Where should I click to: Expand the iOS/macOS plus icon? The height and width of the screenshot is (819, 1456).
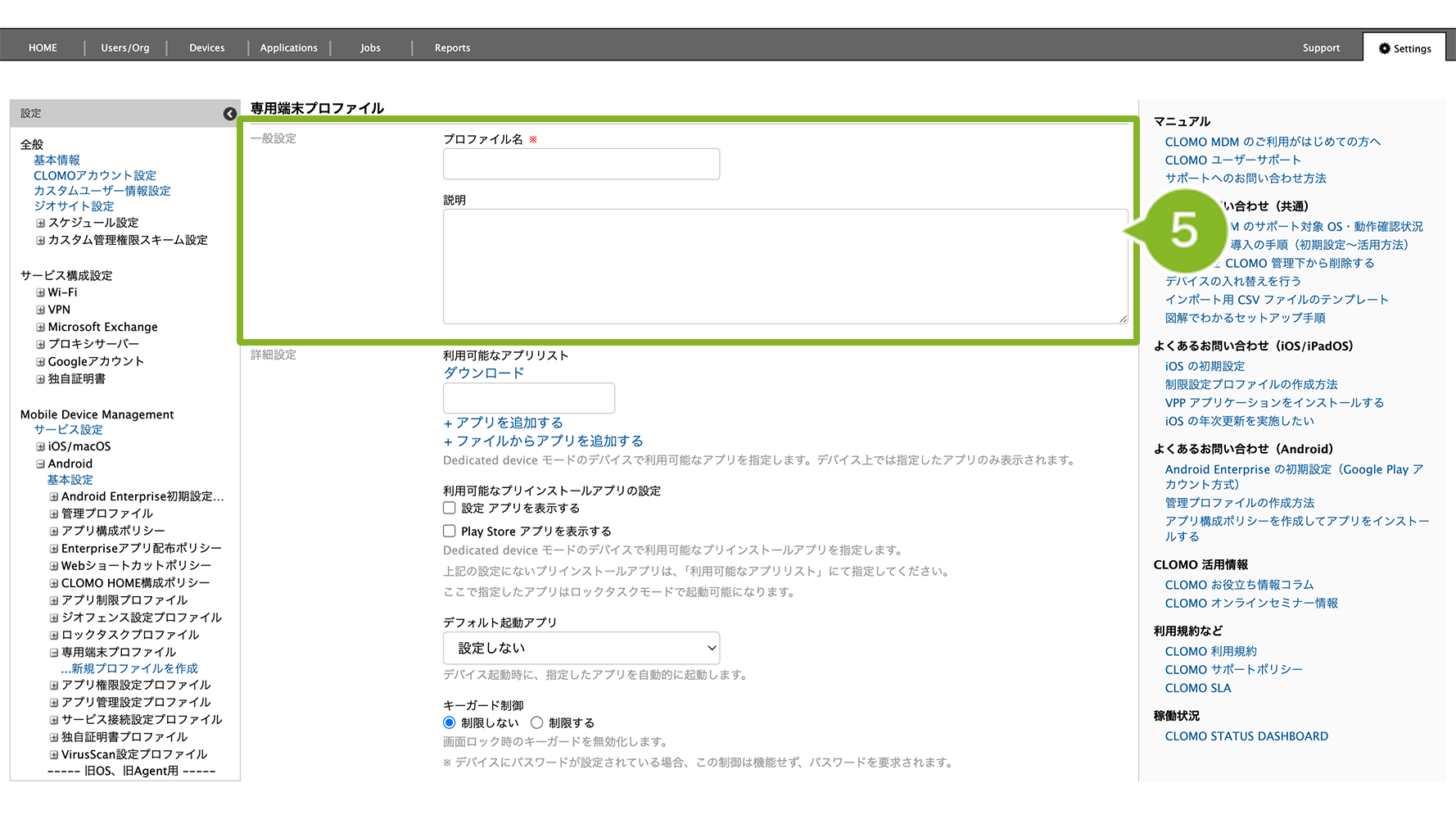[x=40, y=446]
